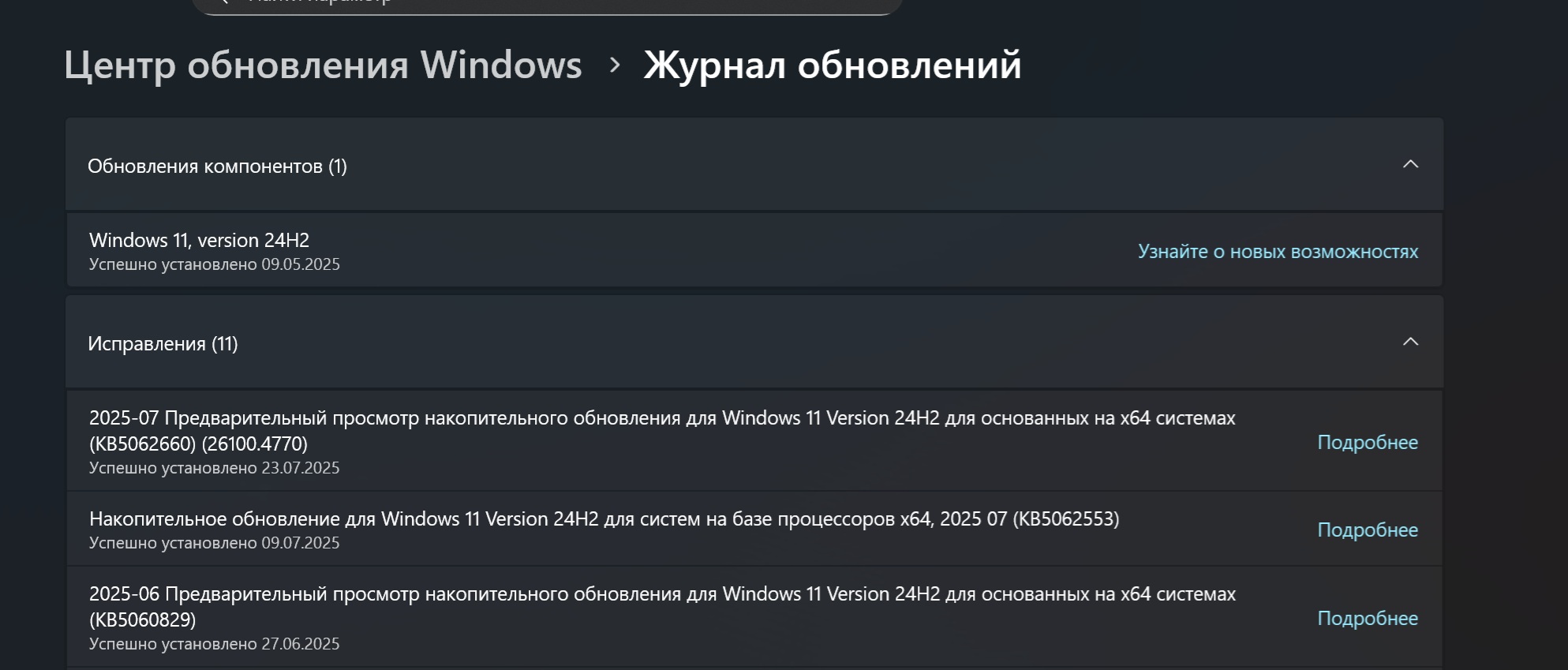The image size is (1568, 670).
Task: Open Подробнее for update KB5062553
Action: pyautogui.click(x=1367, y=530)
